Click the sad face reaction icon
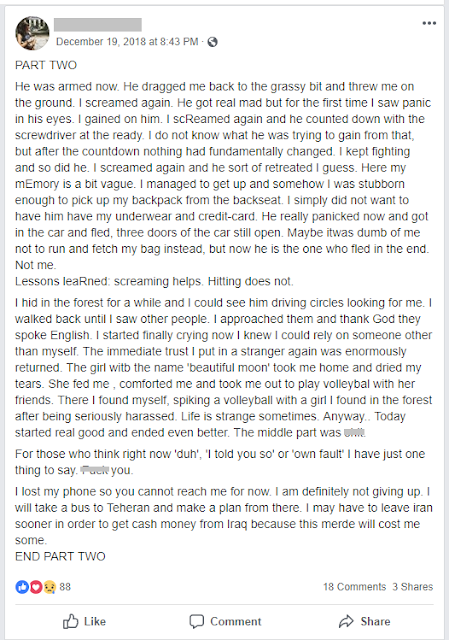The width and height of the screenshot is (449, 640). click(x=49, y=587)
